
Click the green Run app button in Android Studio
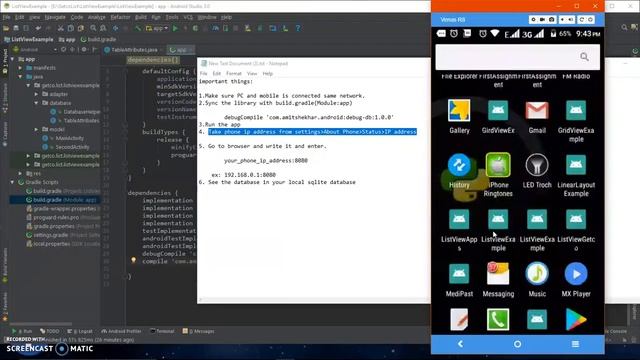pyautogui.click(x=175, y=28)
